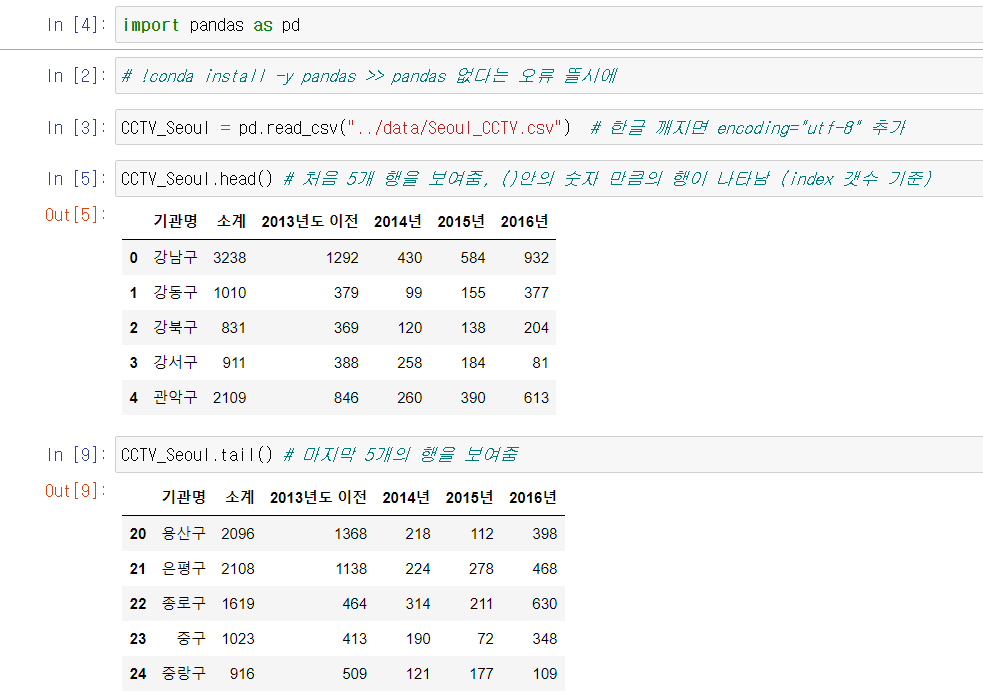The width and height of the screenshot is (983, 694).
Task: Click 소계 header in head table
Action: pyautogui.click(x=231, y=221)
